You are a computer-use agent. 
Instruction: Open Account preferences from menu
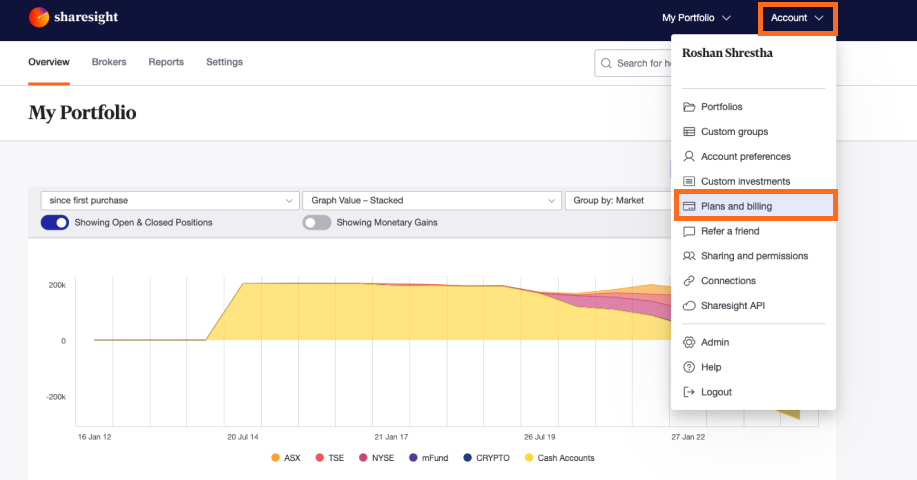click(753, 157)
